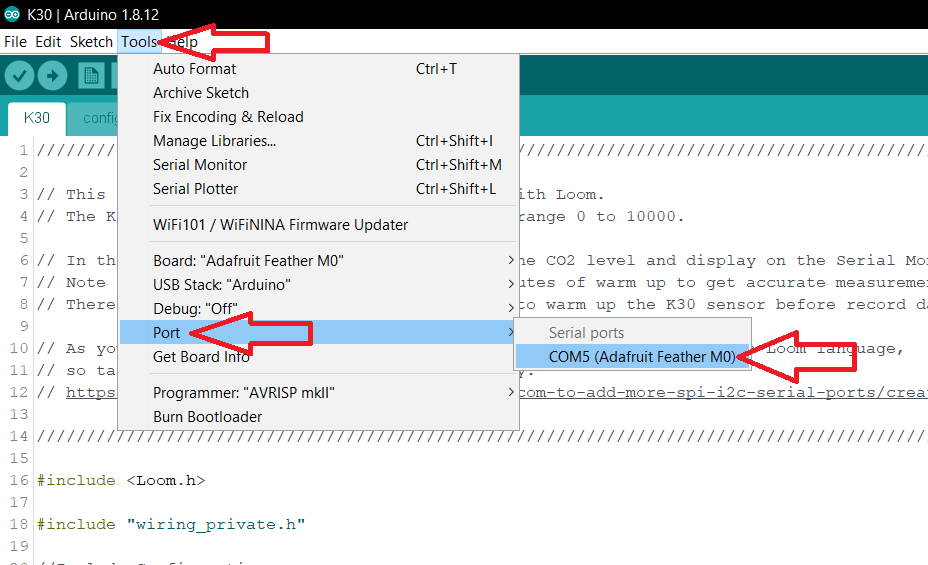The height and width of the screenshot is (565, 928).
Task: Open WiFi101 / WiFiNINA Firmware Updater
Action: (318, 225)
